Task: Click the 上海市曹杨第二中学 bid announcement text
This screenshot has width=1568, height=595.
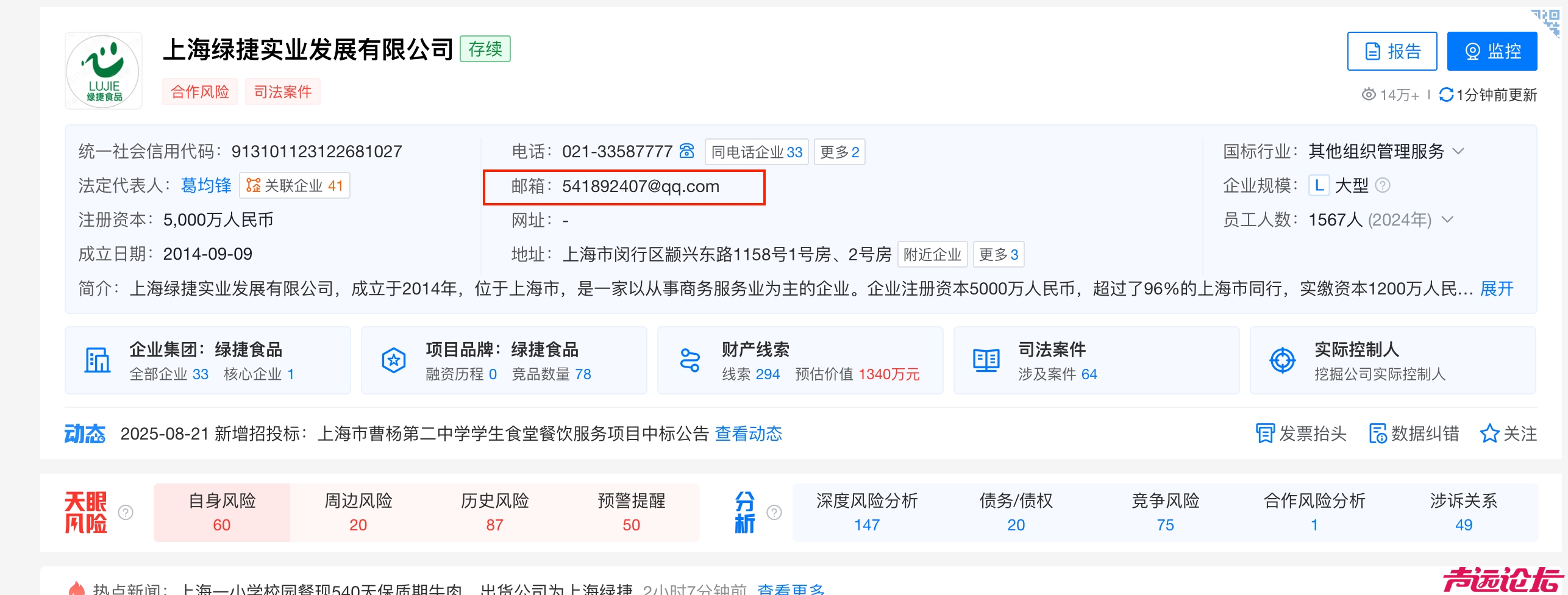Action: (x=513, y=433)
